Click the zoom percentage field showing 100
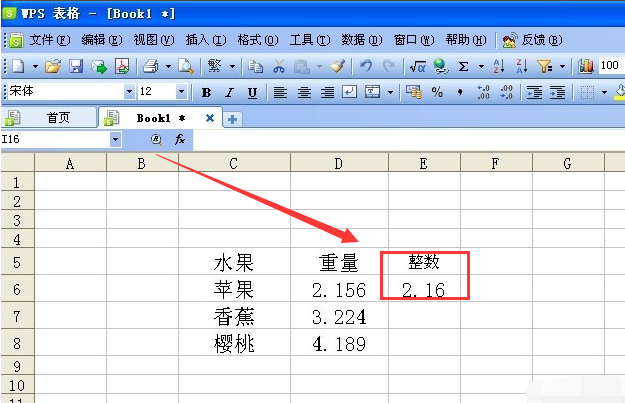This screenshot has height=403, width=625. 611,65
